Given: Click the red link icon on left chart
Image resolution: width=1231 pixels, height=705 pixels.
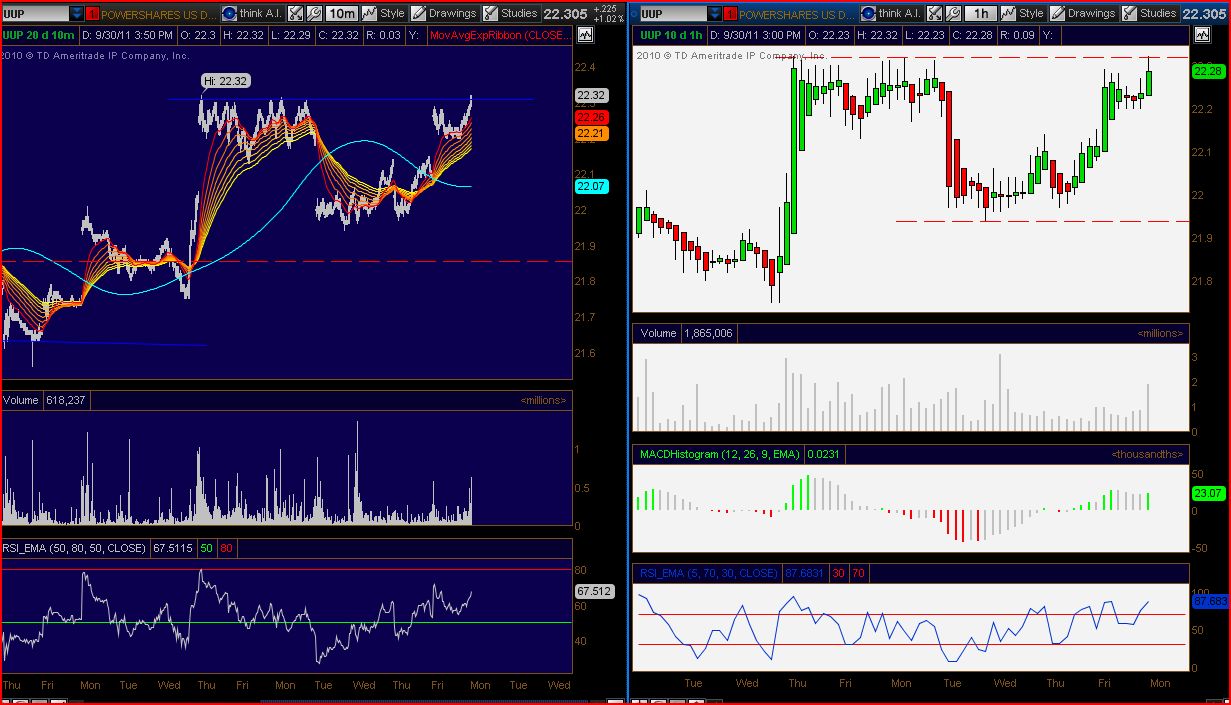Looking at the screenshot, I should [x=92, y=13].
